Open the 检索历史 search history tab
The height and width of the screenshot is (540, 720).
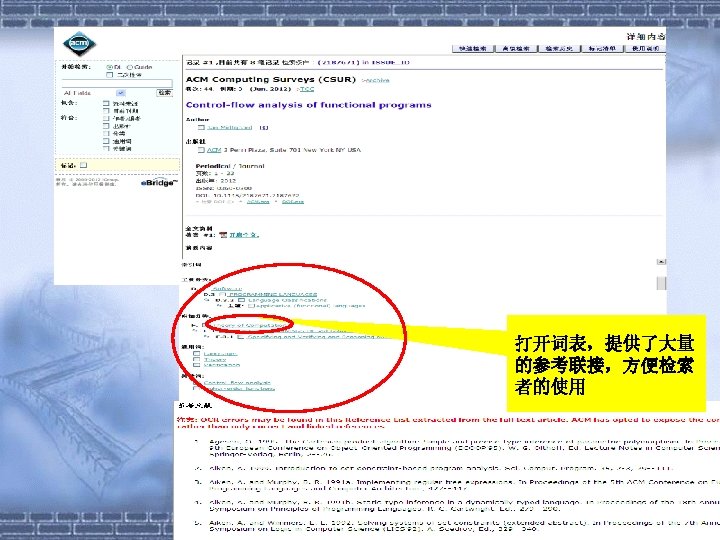[x=559, y=48]
